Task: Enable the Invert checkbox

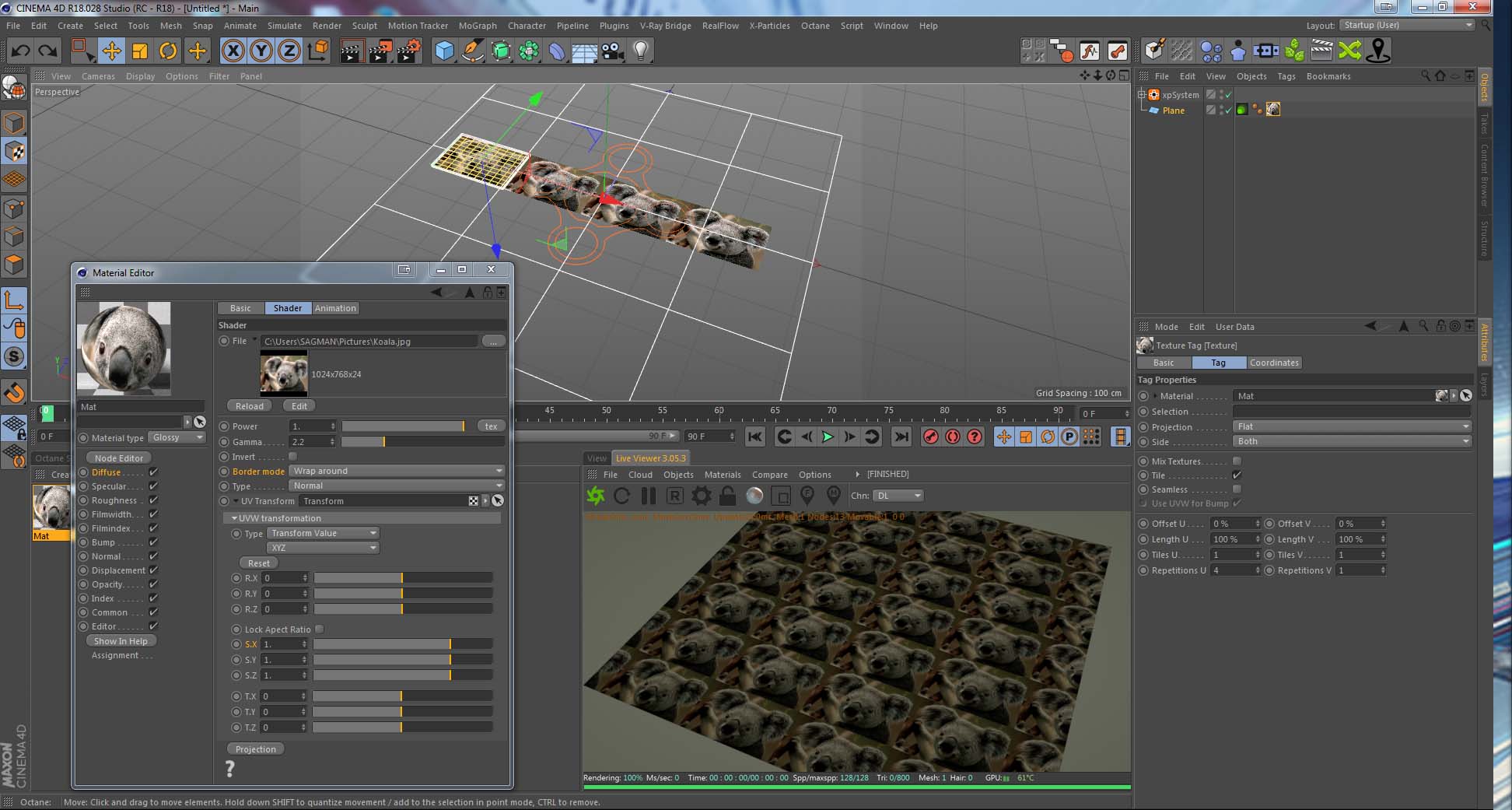Action: tap(293, 457)
